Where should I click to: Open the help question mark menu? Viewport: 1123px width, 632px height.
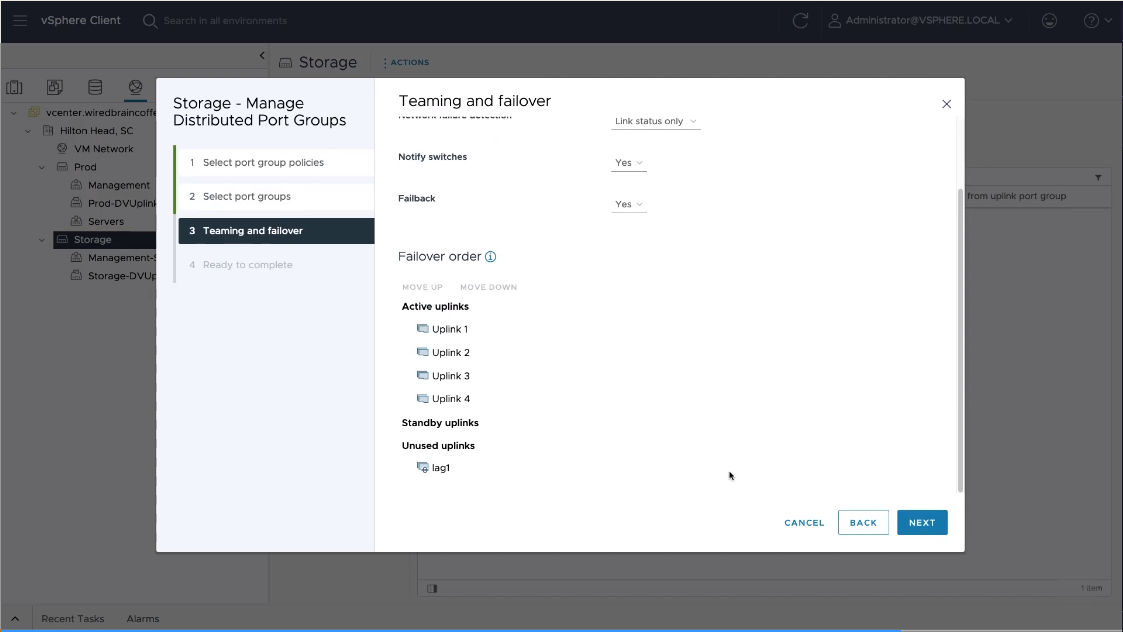(1092, 20)
